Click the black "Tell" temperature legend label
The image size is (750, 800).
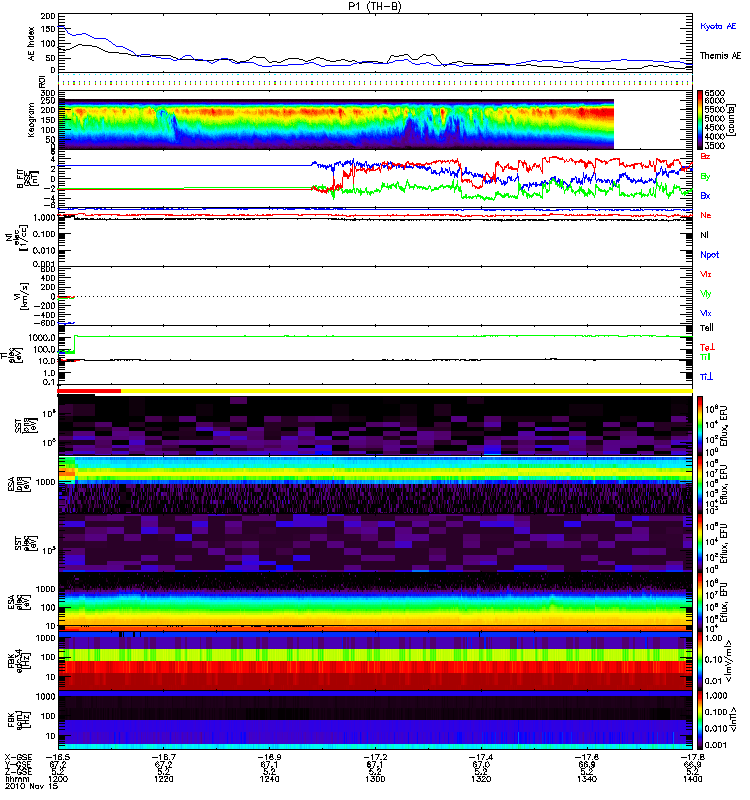706,328
